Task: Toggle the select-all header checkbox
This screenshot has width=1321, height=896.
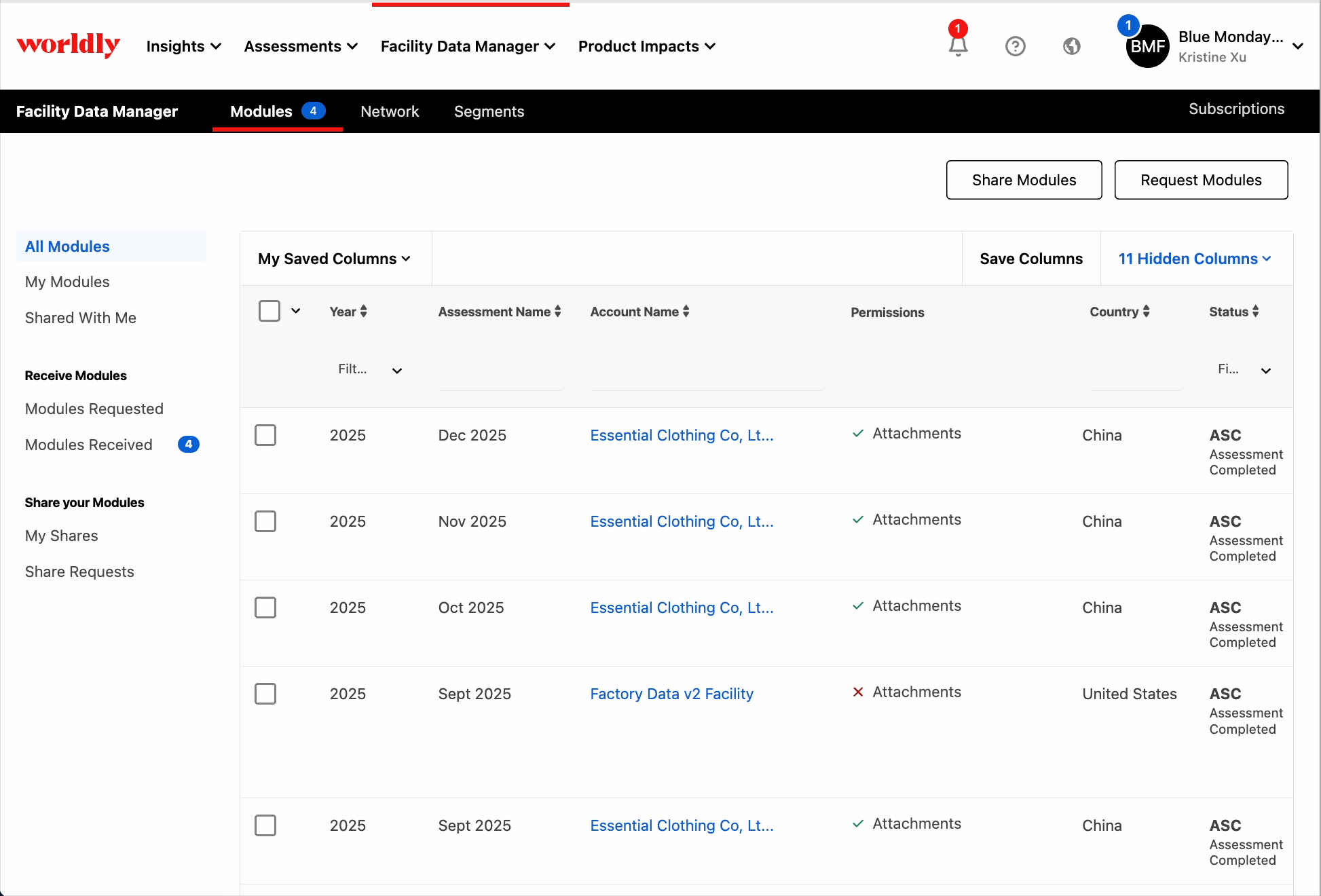Action: click(269, 311)
